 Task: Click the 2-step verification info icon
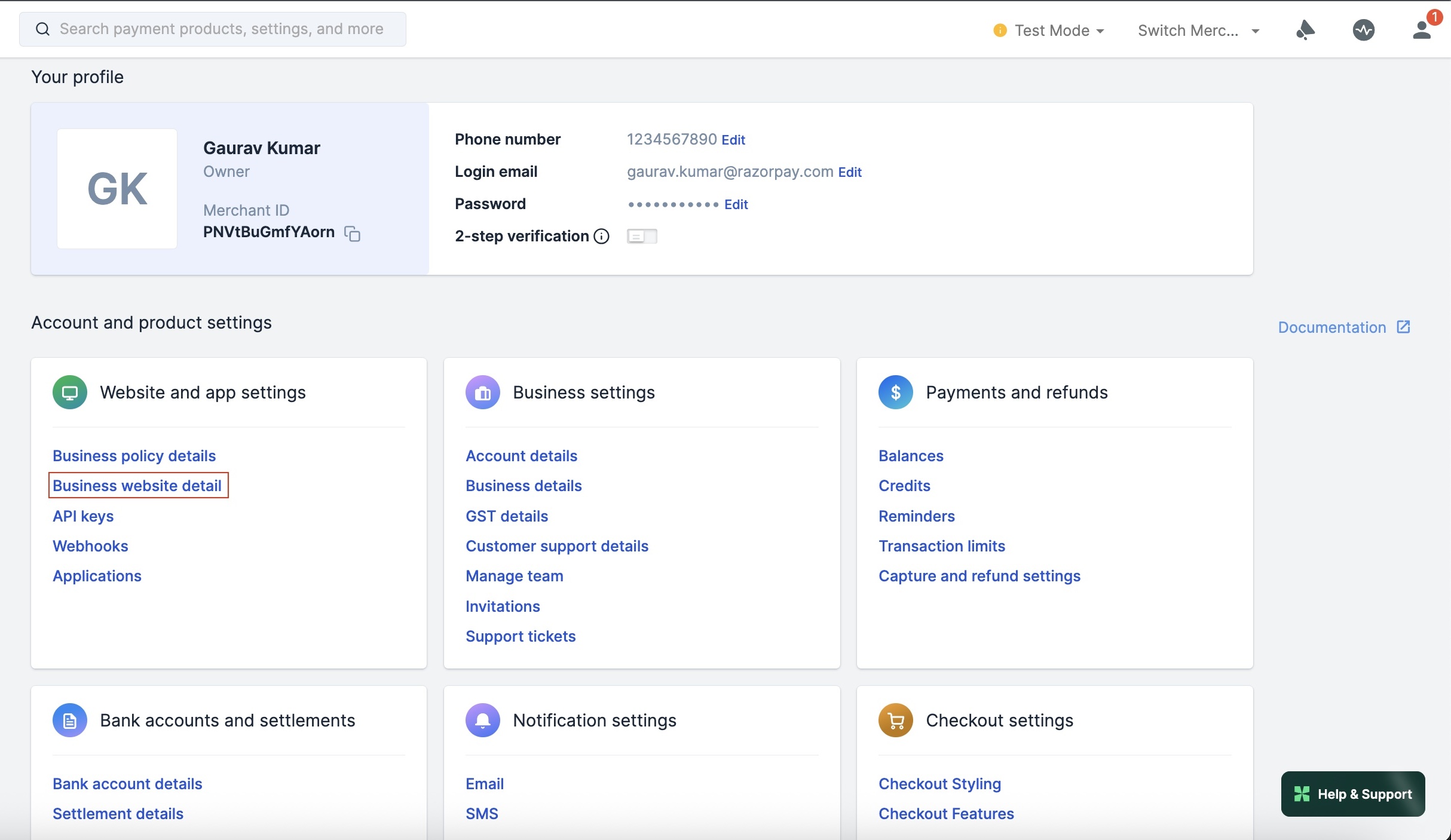pos(601,237)
